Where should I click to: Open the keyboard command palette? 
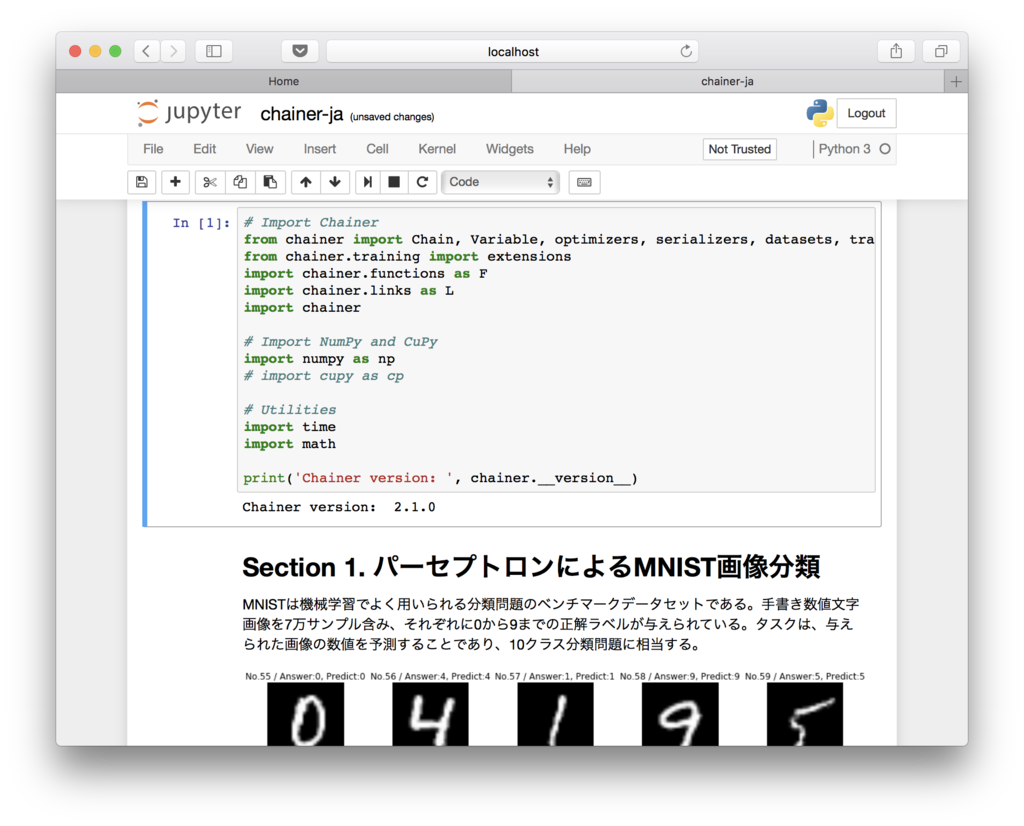[584, 182]
